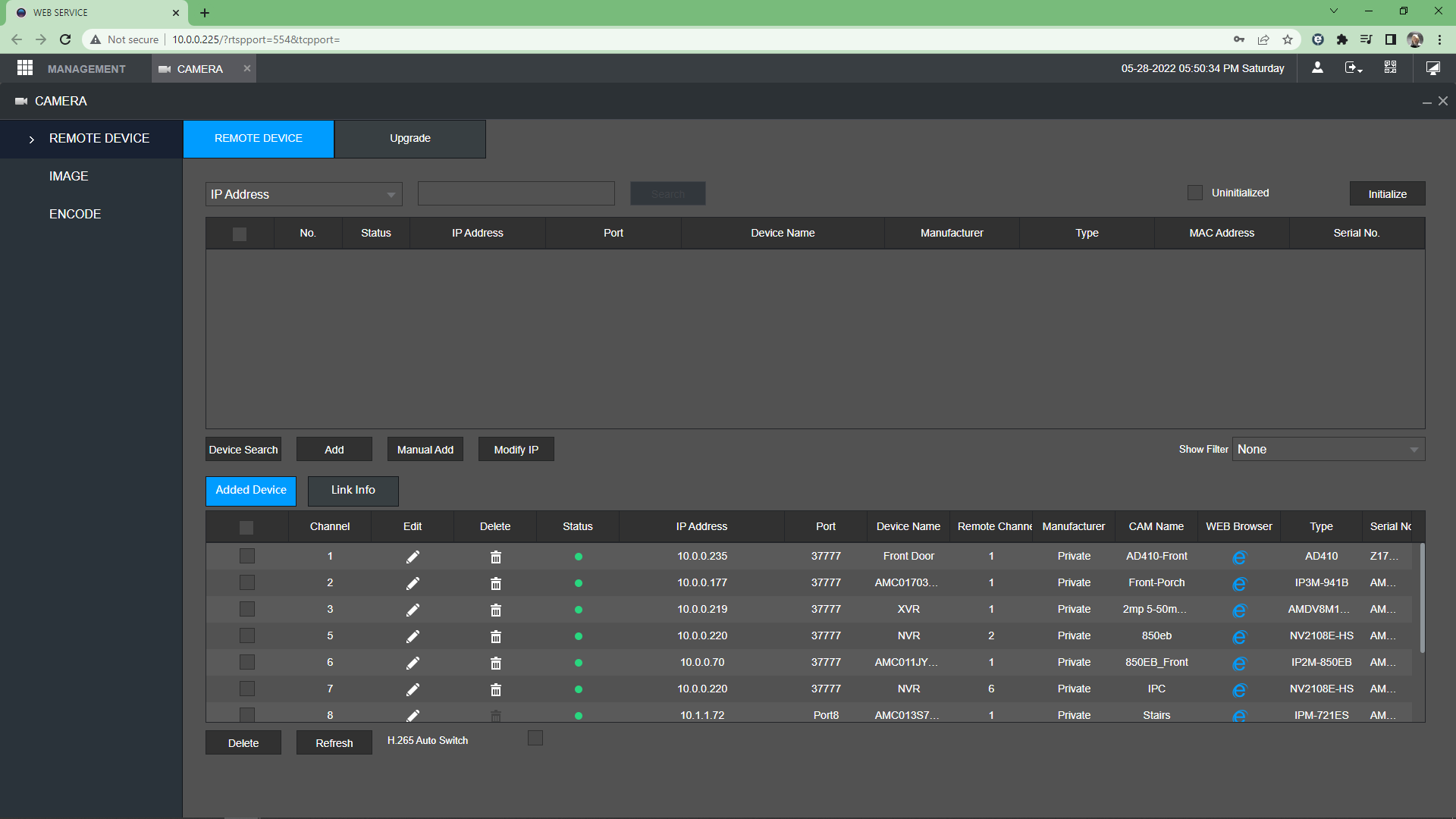Close the CAMERA tab with X
The height and width of the screenshot is (819, 1456).
(246, 68)
